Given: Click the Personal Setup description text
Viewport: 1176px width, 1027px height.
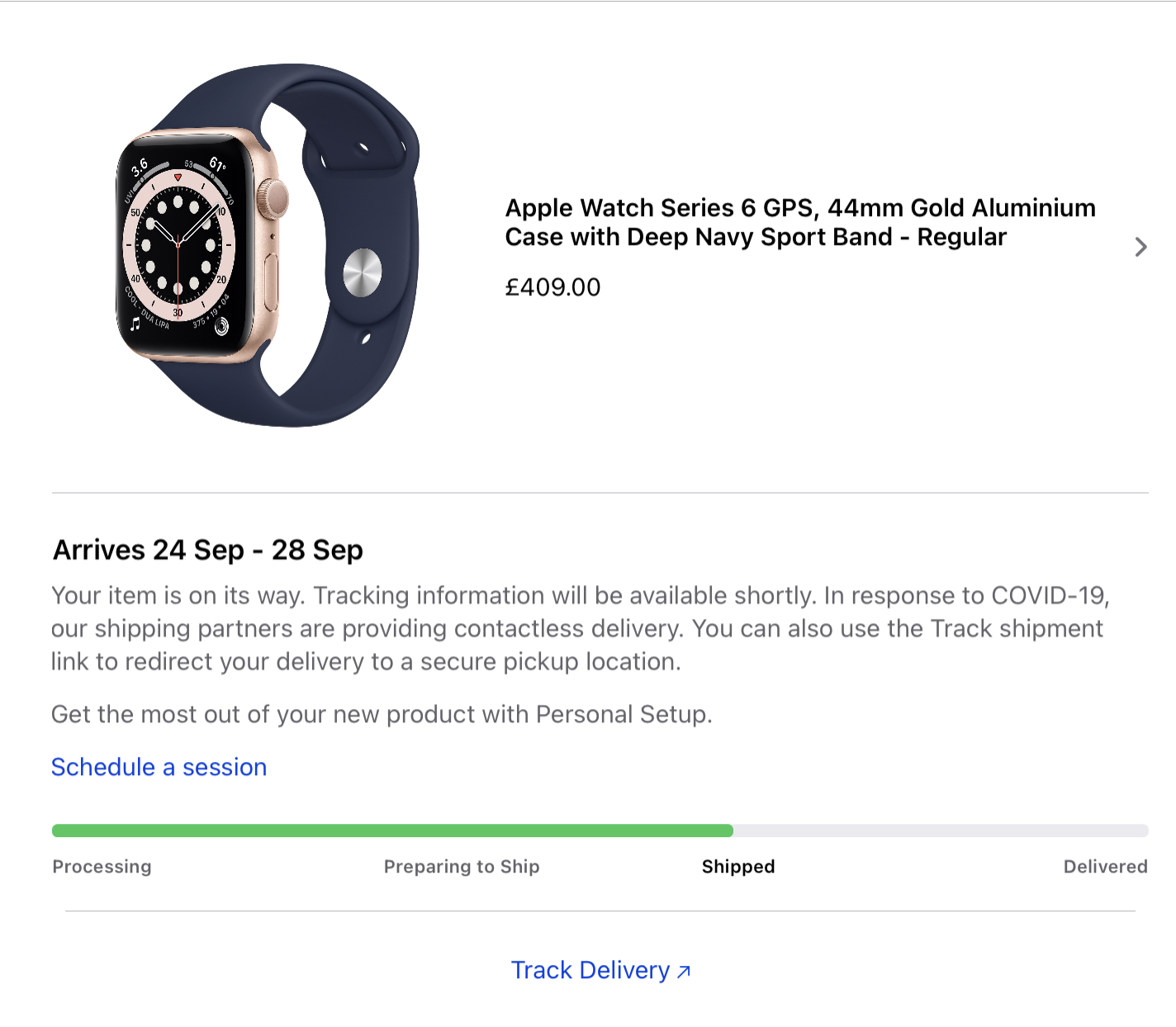Looking at the screenshot, I should coord(382,714).
